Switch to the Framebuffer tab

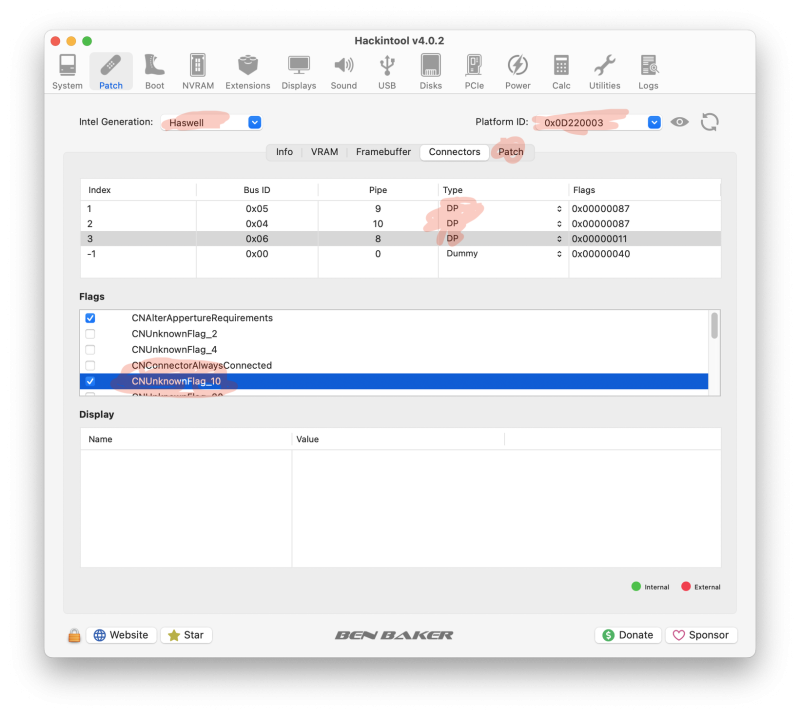coord(383,152)
